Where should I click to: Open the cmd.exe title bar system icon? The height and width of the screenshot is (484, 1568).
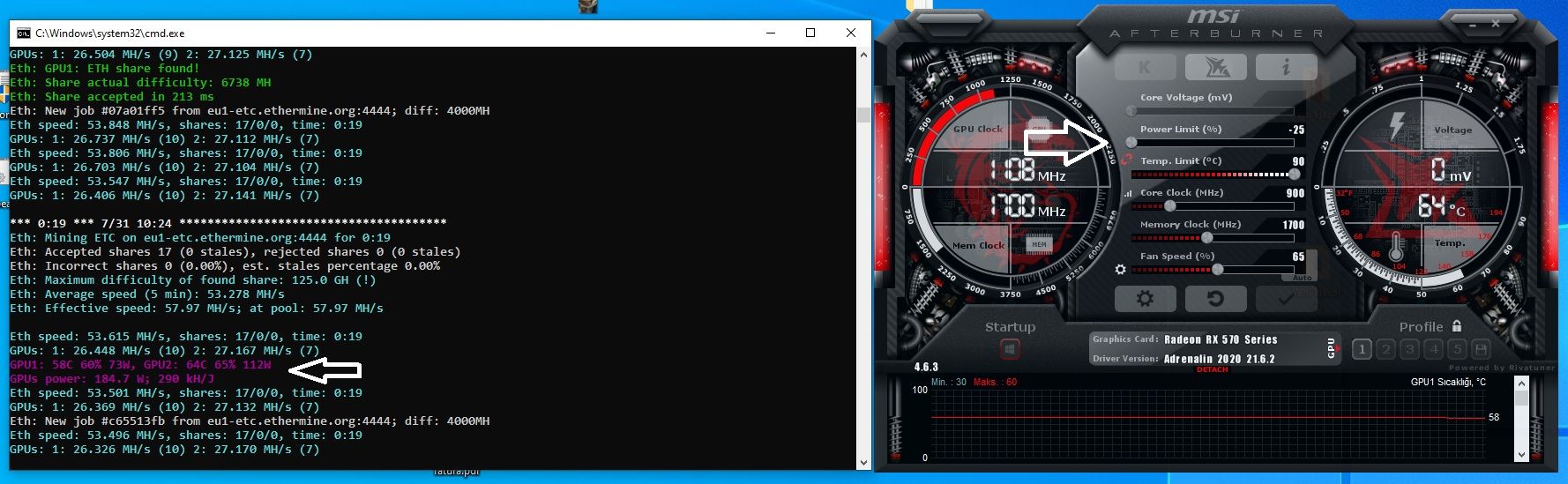point(23,33)
